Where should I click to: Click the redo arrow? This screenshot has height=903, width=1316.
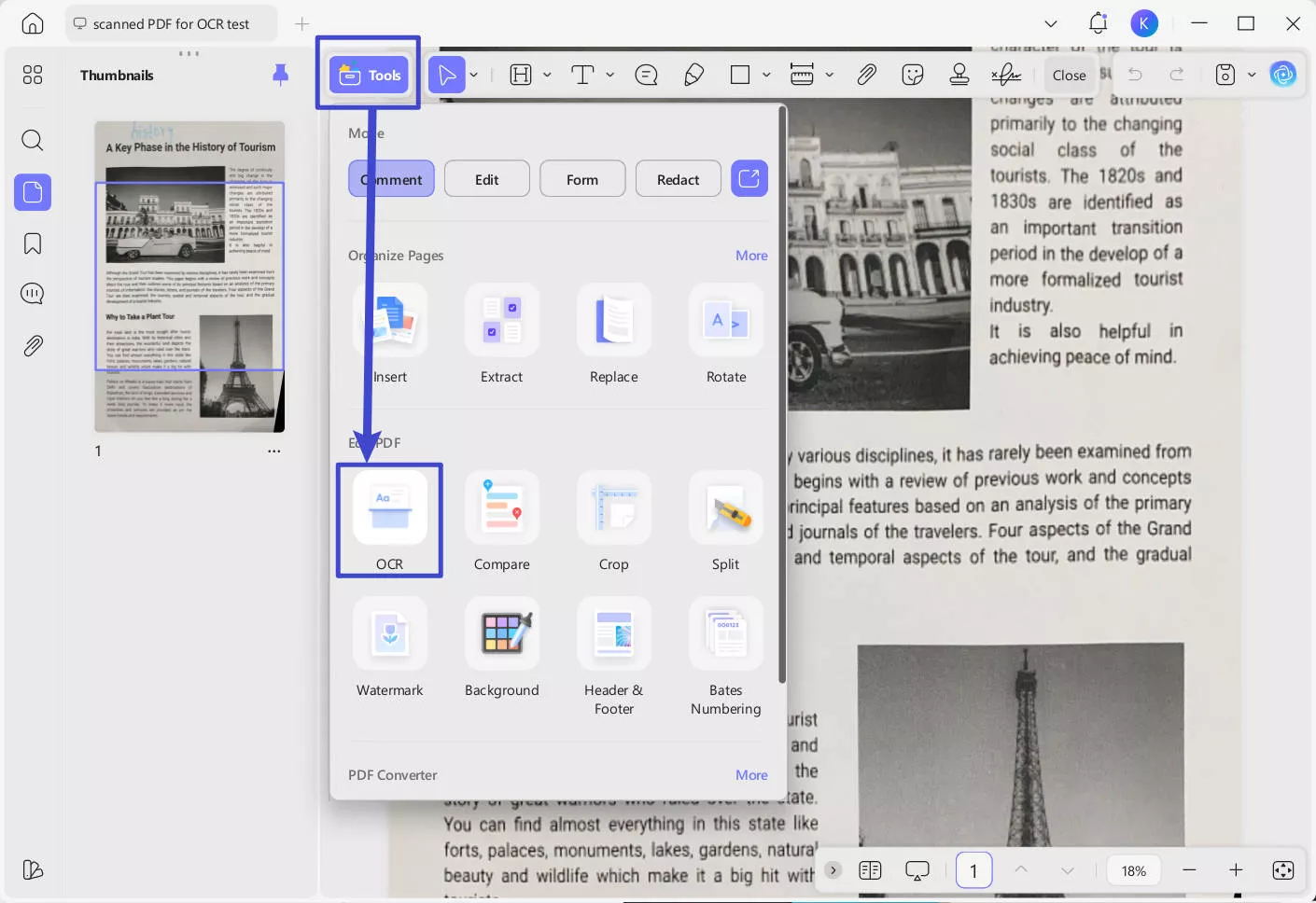(1177, 75)
